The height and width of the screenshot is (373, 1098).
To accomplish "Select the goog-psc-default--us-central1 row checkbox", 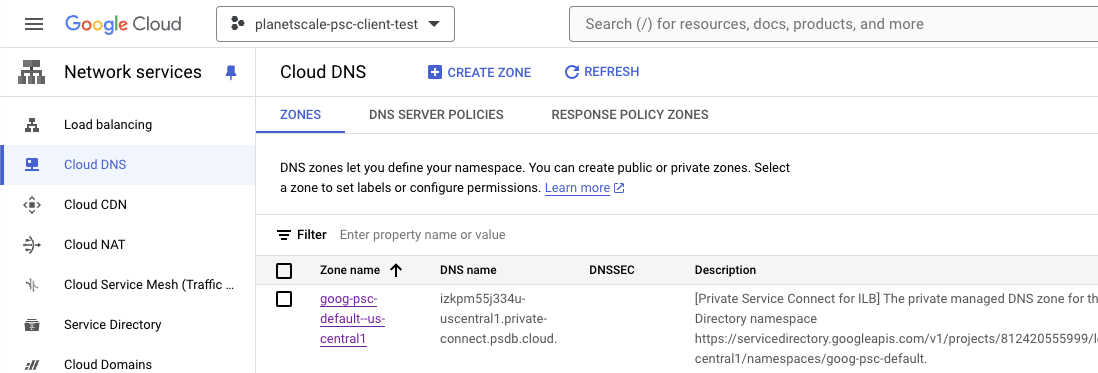I will coord(284,300).
